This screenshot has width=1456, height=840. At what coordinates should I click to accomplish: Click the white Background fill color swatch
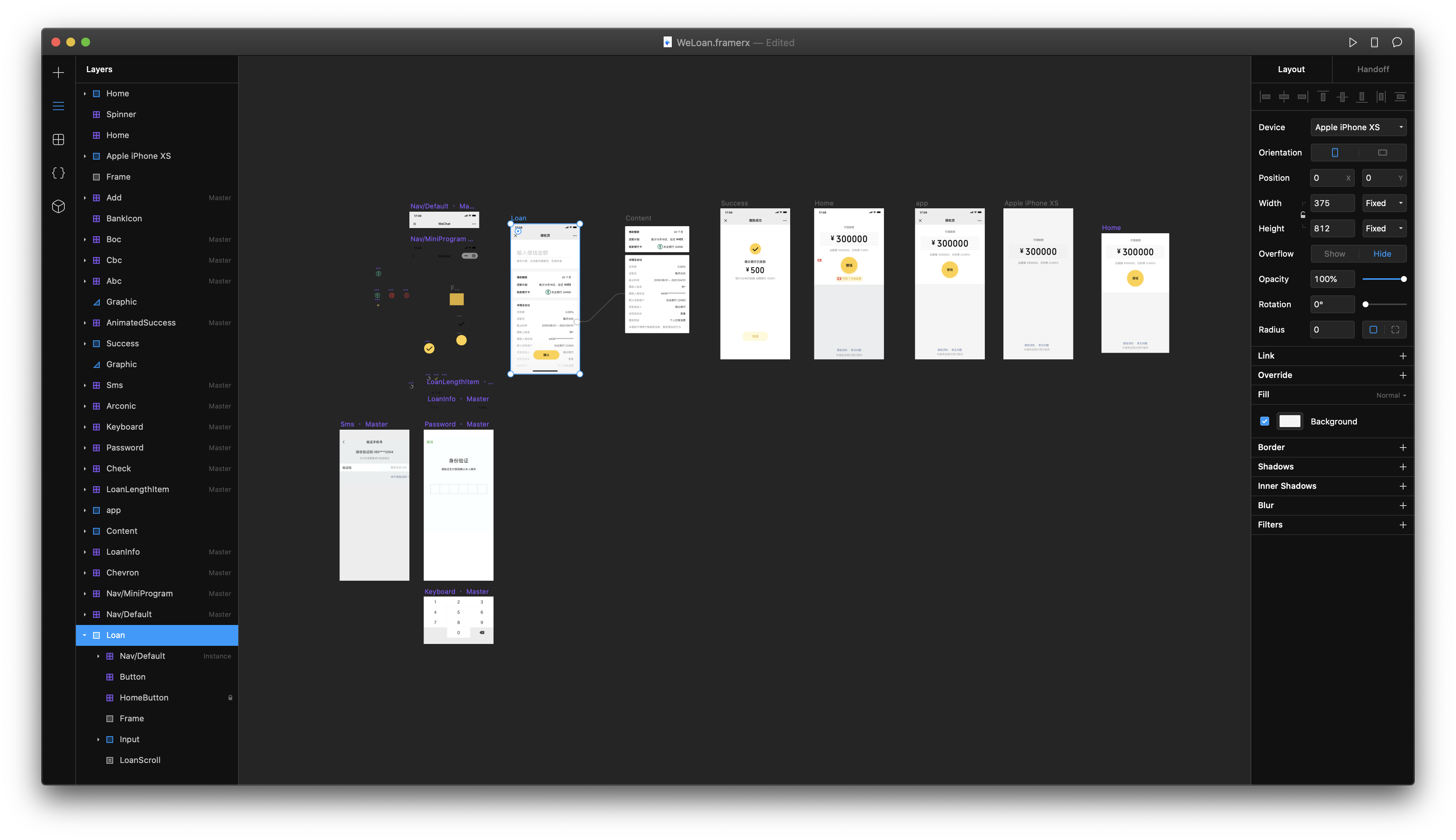point(1289,421)
